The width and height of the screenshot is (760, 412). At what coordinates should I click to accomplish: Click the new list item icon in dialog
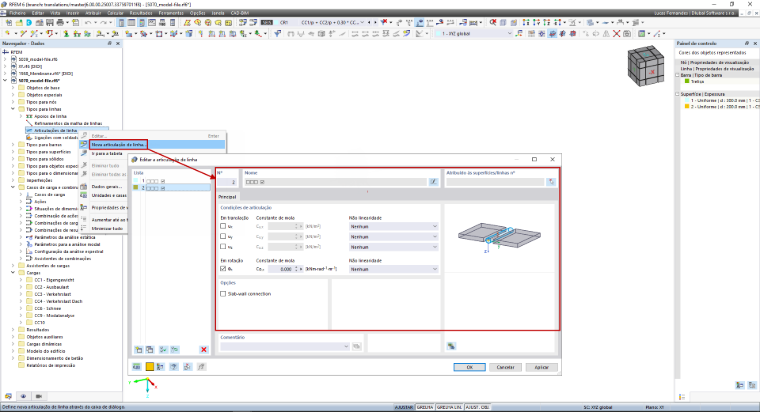[x=139, y=349]
